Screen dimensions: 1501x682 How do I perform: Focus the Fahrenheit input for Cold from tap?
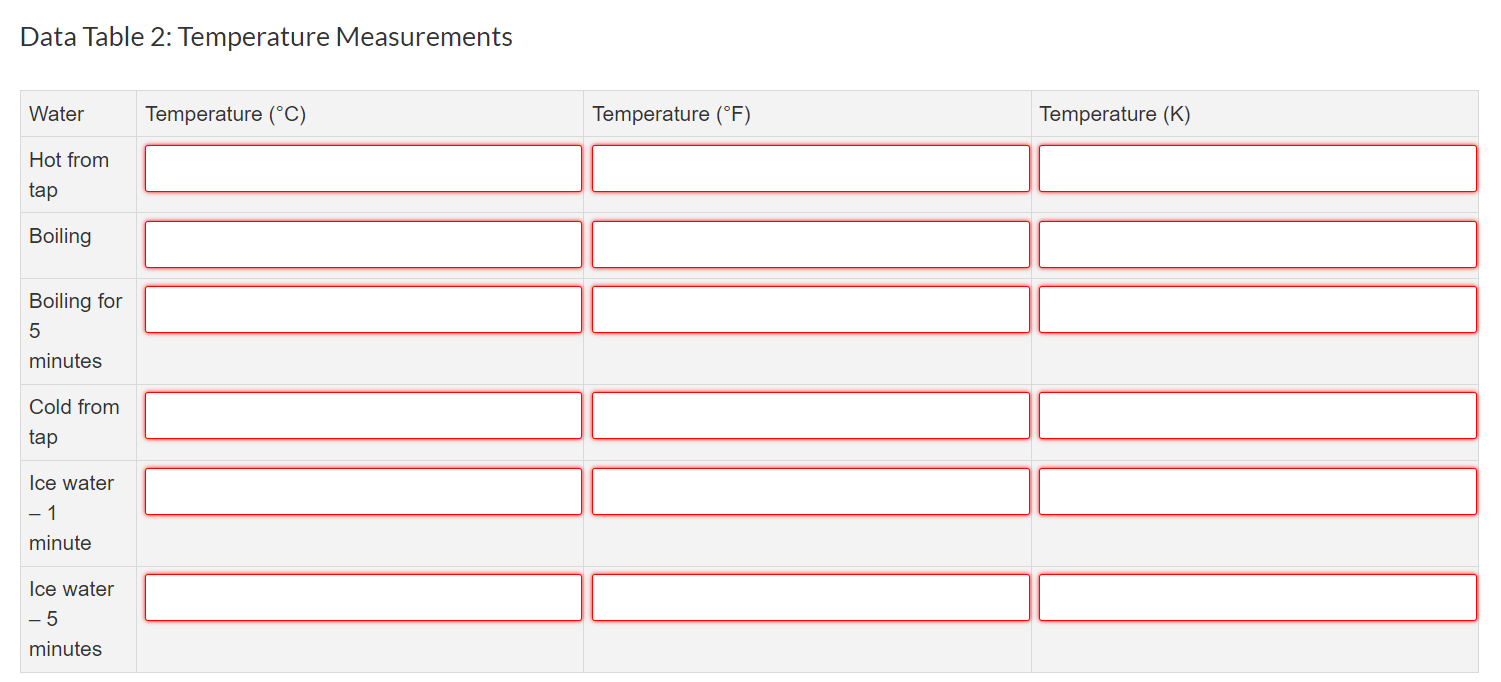(810, 415)
